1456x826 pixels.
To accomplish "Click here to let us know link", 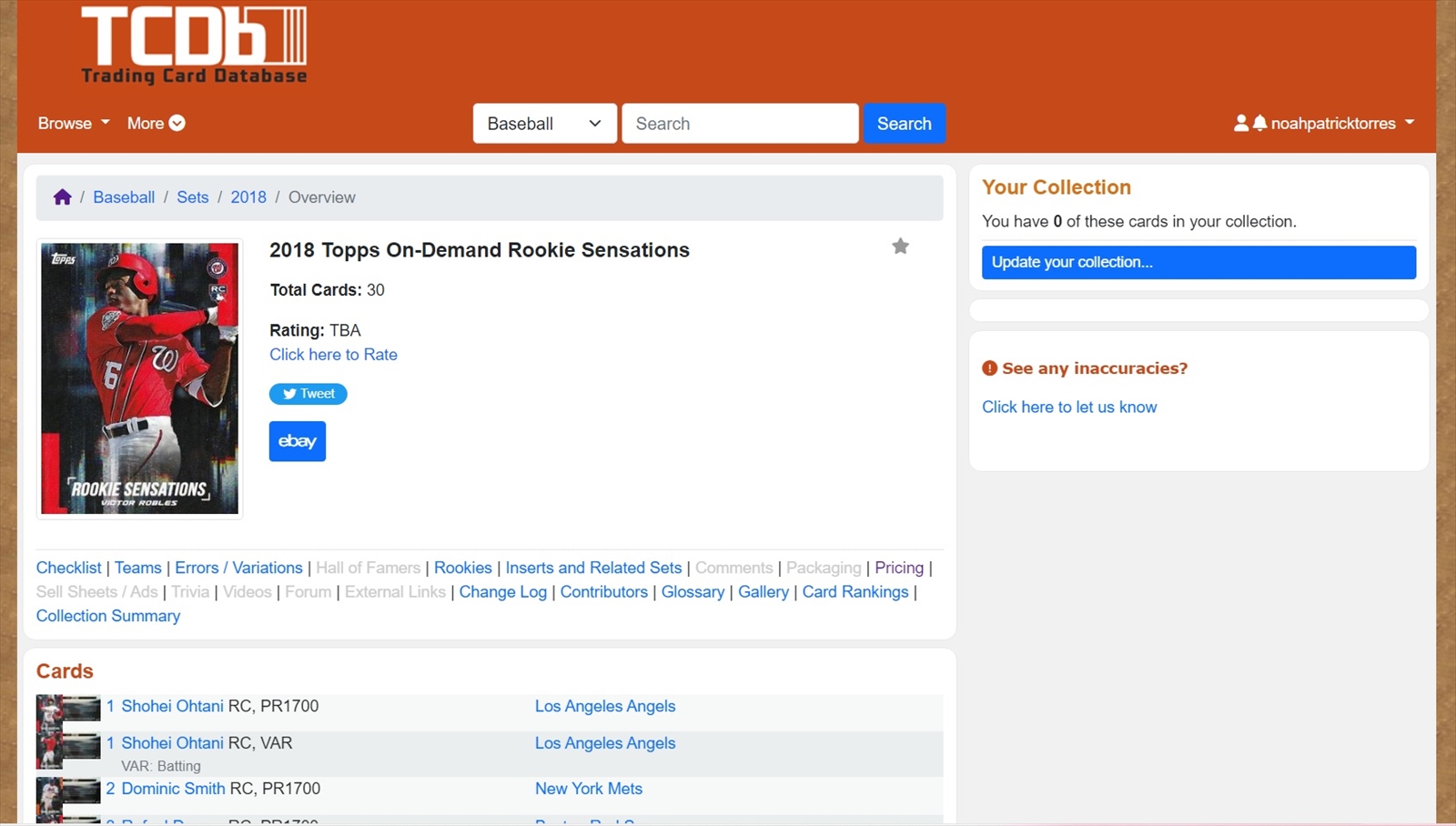I will pos(1069,408).
